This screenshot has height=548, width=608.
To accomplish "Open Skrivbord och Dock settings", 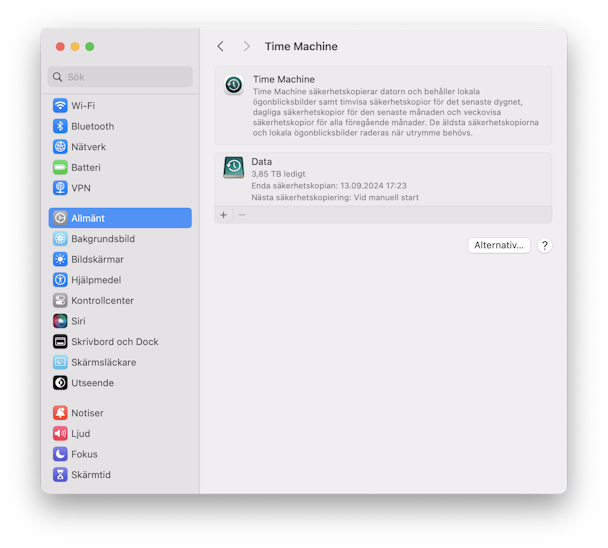I will [x=120, y=341].
